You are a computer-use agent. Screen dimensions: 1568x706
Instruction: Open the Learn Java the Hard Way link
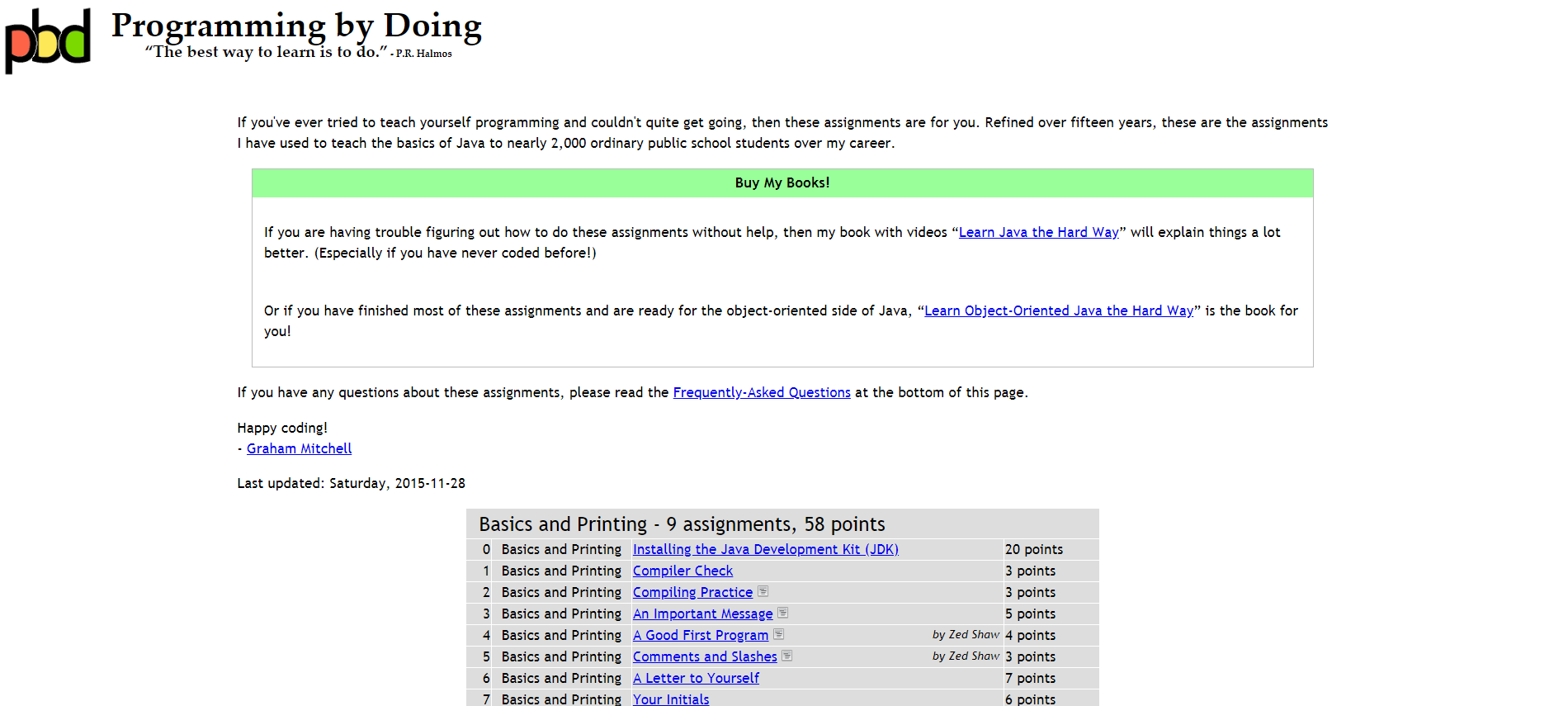1038,232
